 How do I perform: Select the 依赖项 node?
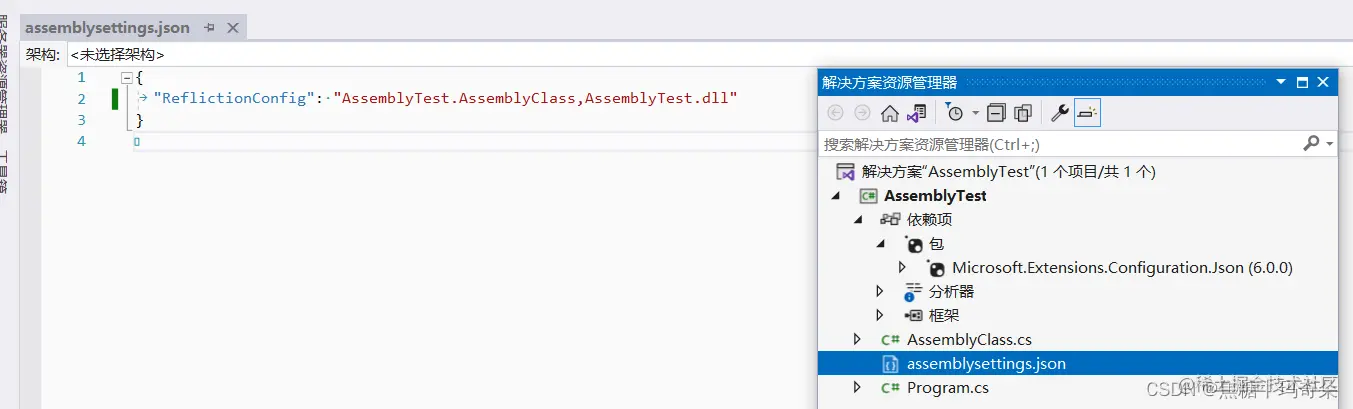[930, 220]
